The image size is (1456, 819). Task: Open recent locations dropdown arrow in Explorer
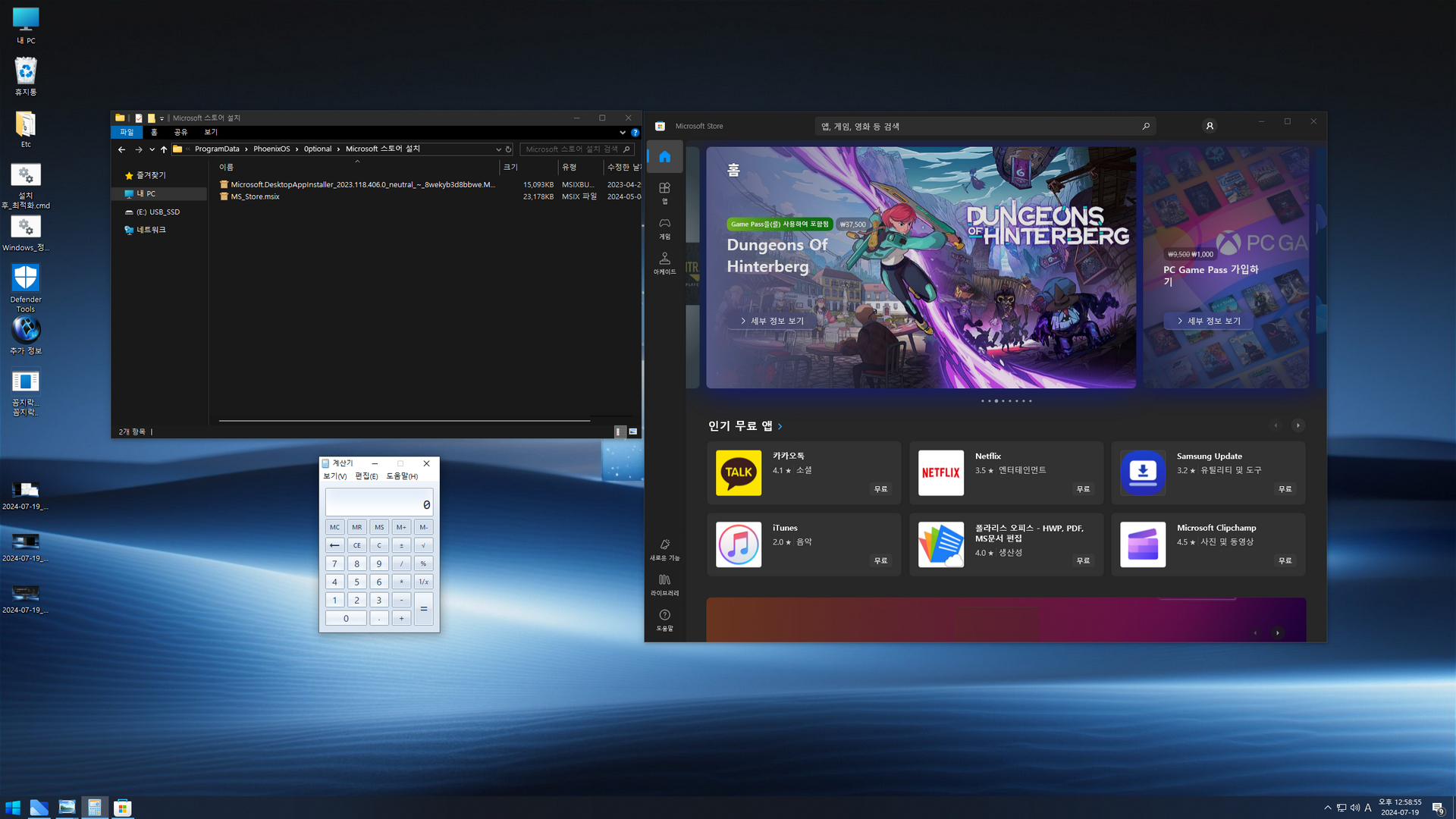pyautogui.click(x=152, y=149)
